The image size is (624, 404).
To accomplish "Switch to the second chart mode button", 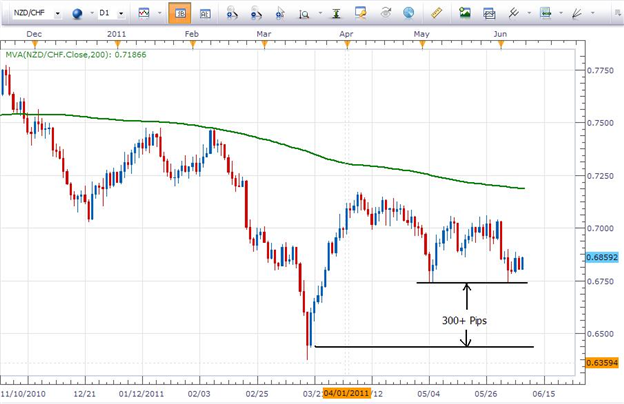I will pos(205,14).
